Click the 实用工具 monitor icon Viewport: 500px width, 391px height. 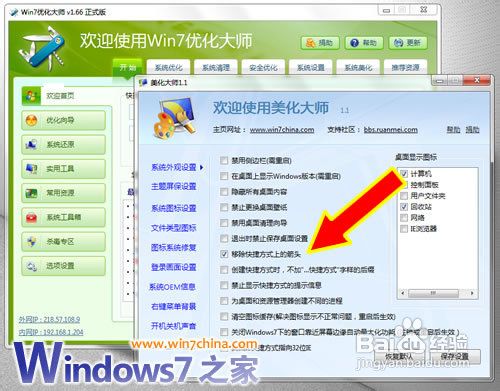pyautogui.click(x=32, y=169)
